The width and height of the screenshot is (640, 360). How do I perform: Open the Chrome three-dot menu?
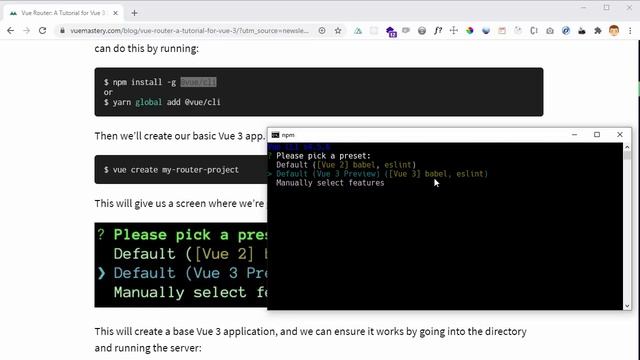click(x=630, y=31)
